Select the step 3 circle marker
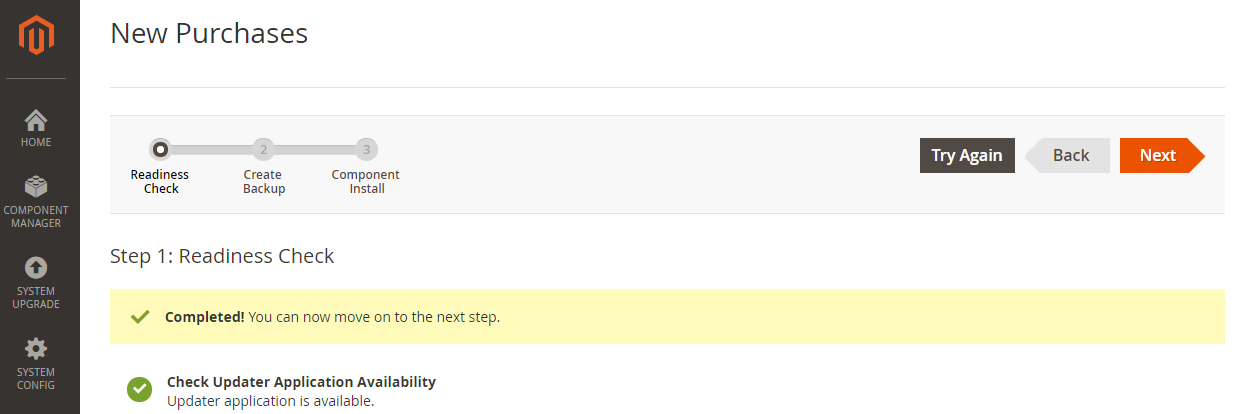The height and width of the screenshot is (414, 1235). click(367, 150)
